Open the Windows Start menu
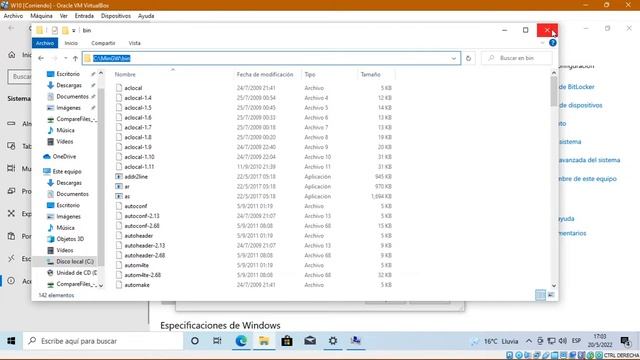 11,341
